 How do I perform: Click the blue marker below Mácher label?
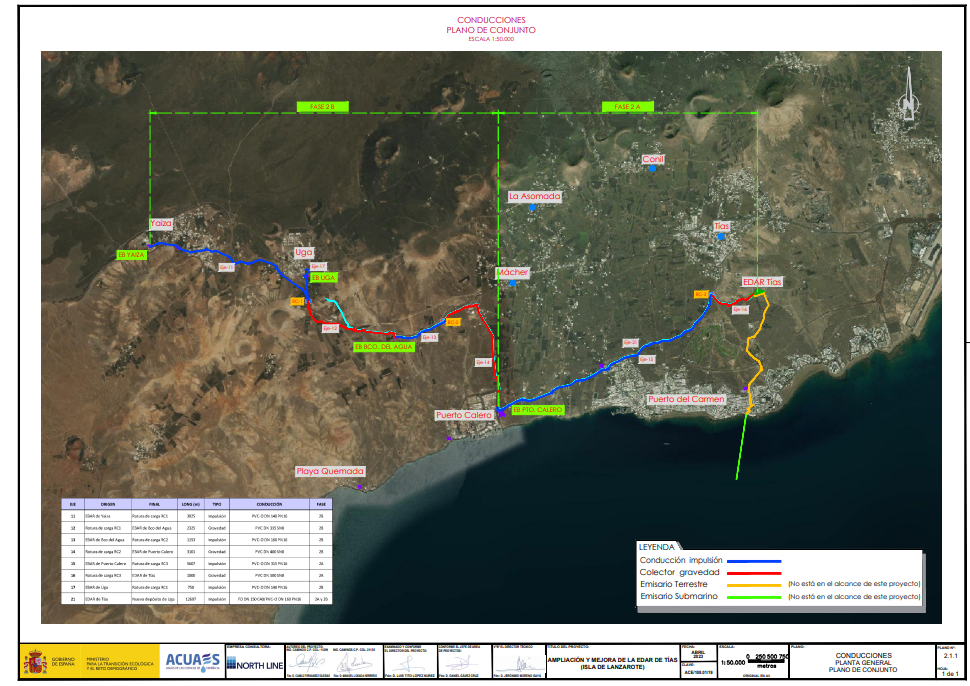point(512,283)
